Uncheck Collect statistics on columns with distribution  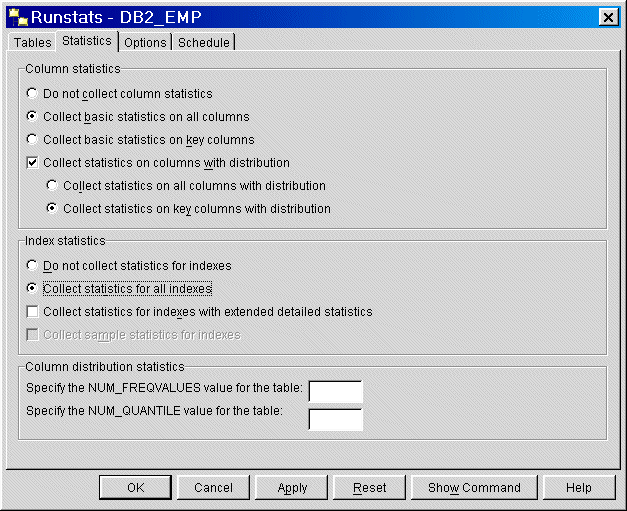(33, 163)
